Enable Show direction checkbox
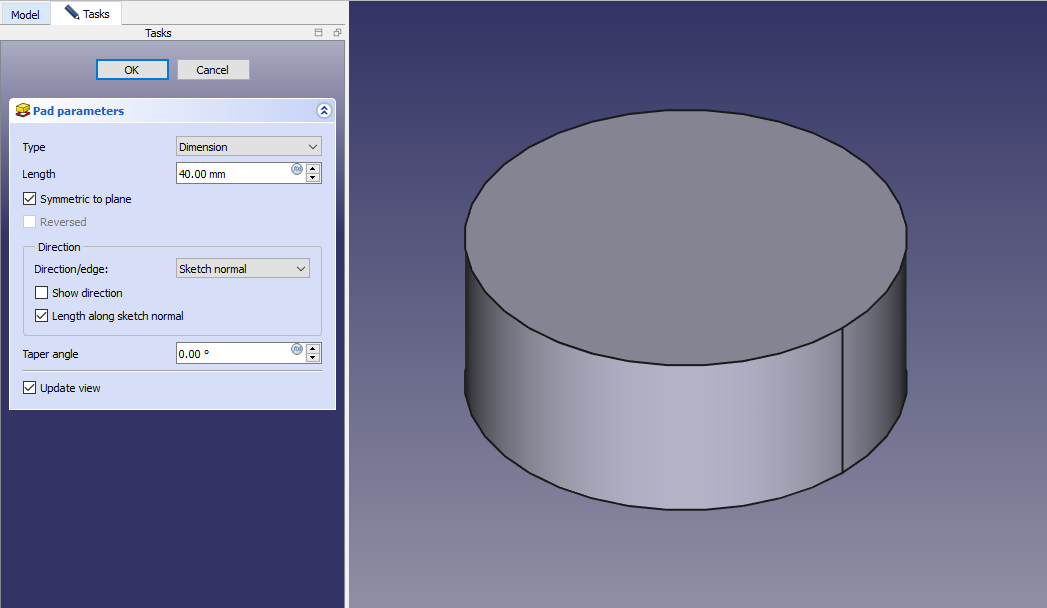This screenshot has width=1047, height=608. (42, 293)
